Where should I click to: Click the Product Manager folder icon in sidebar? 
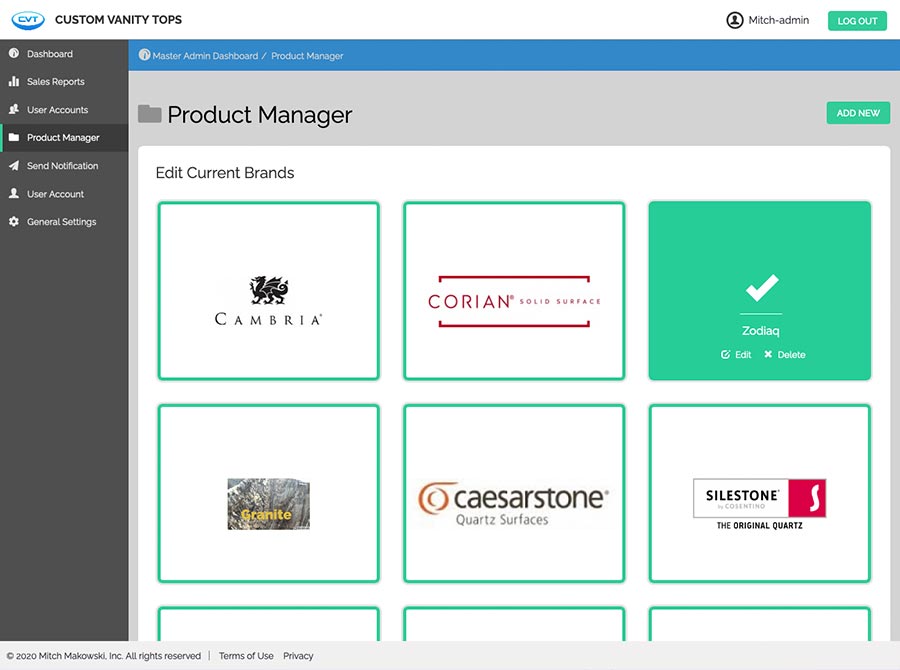[14, 137]
